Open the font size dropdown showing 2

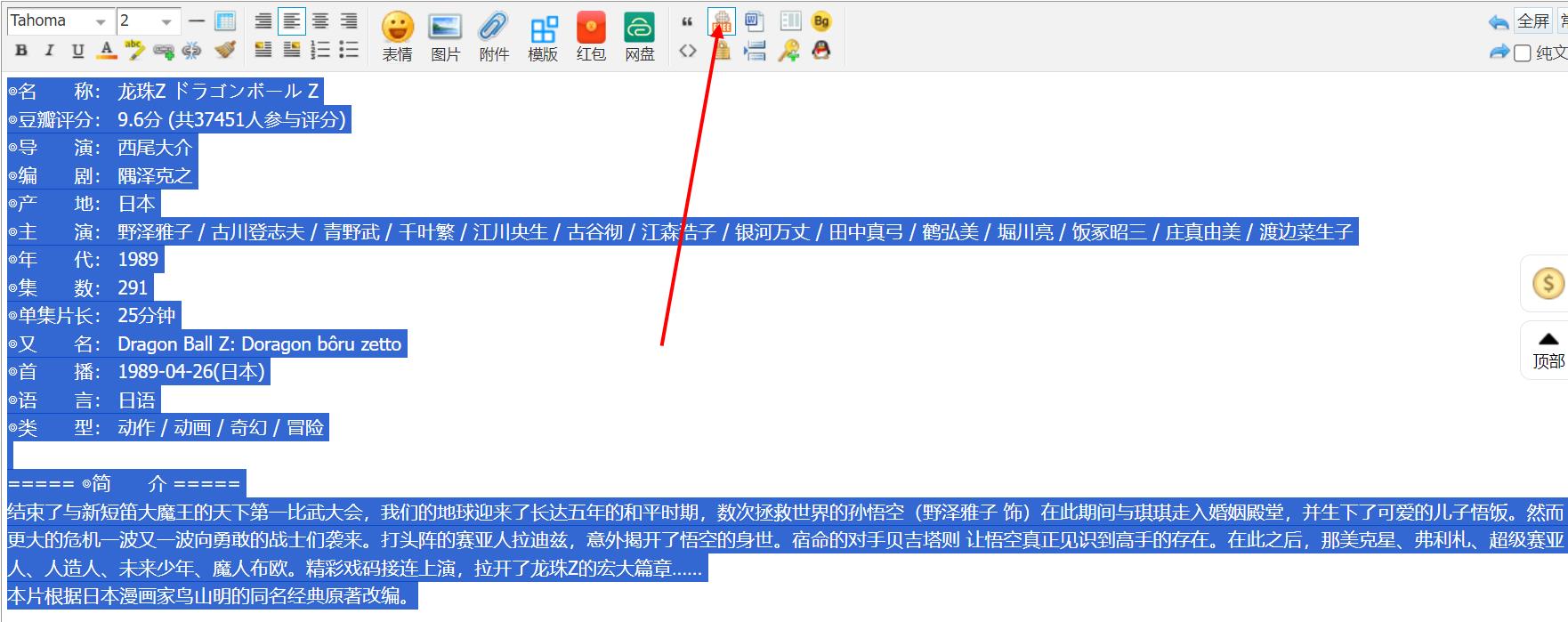coord(148,20)
